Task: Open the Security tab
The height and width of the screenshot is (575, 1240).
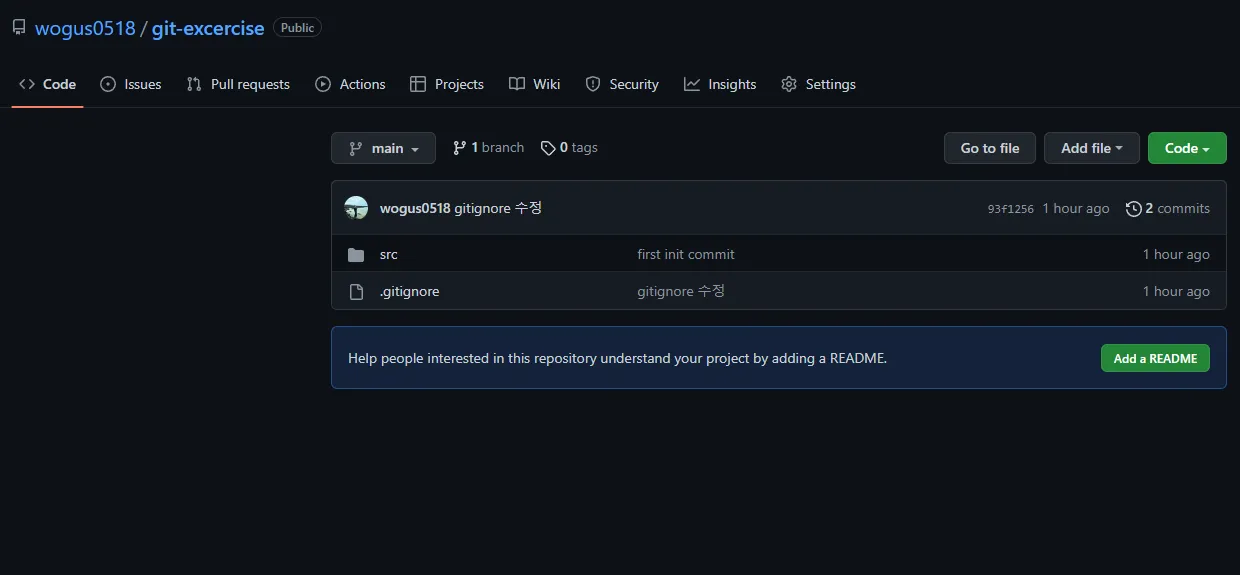Action: tap(622, 84)
